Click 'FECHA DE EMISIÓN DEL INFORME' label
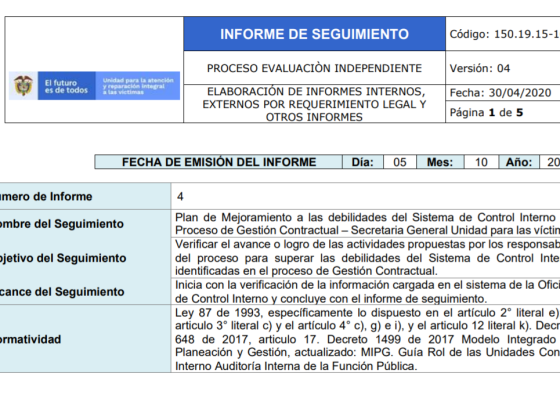The width and height of the screenshot is (560, 420). [219, 162]
